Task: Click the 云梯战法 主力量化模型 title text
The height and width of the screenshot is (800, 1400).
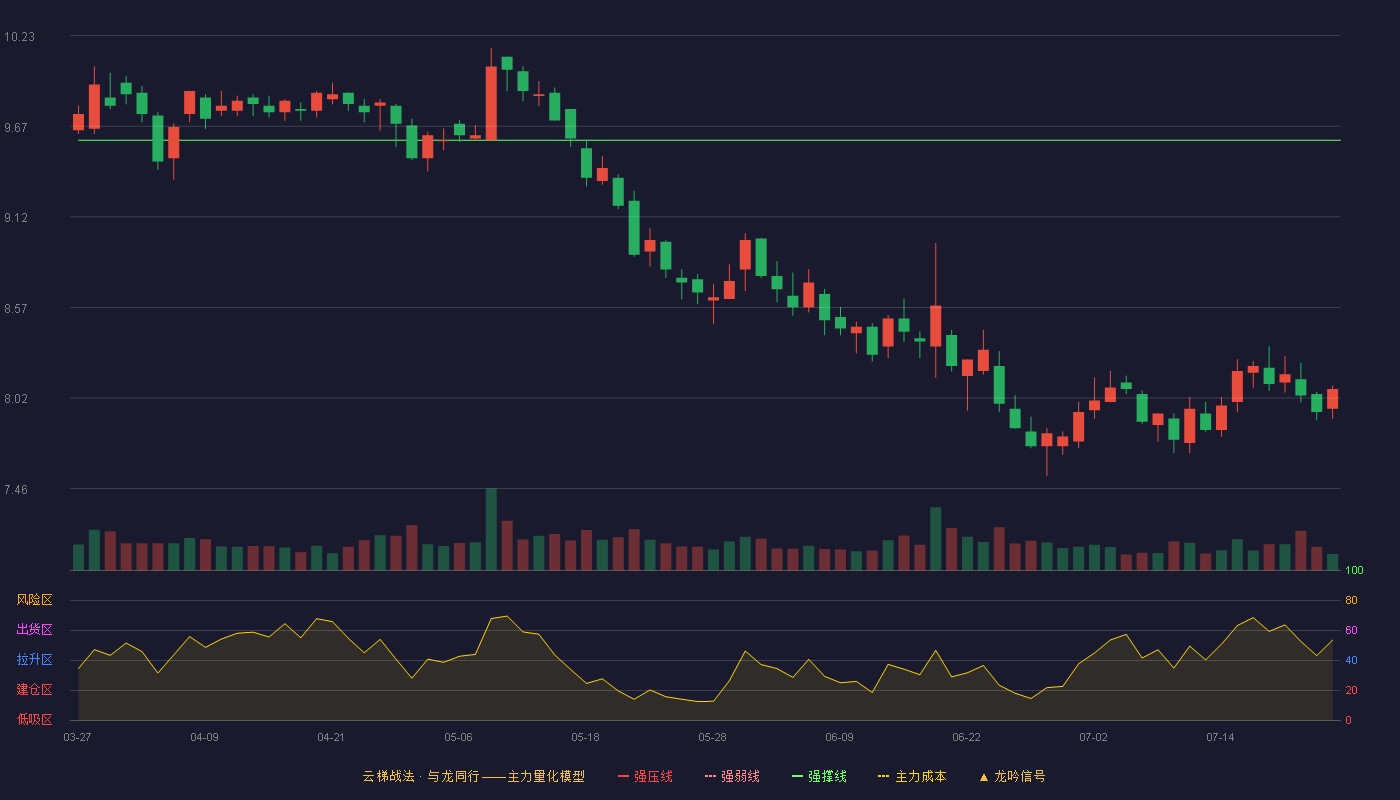Action: click(473, 776)
